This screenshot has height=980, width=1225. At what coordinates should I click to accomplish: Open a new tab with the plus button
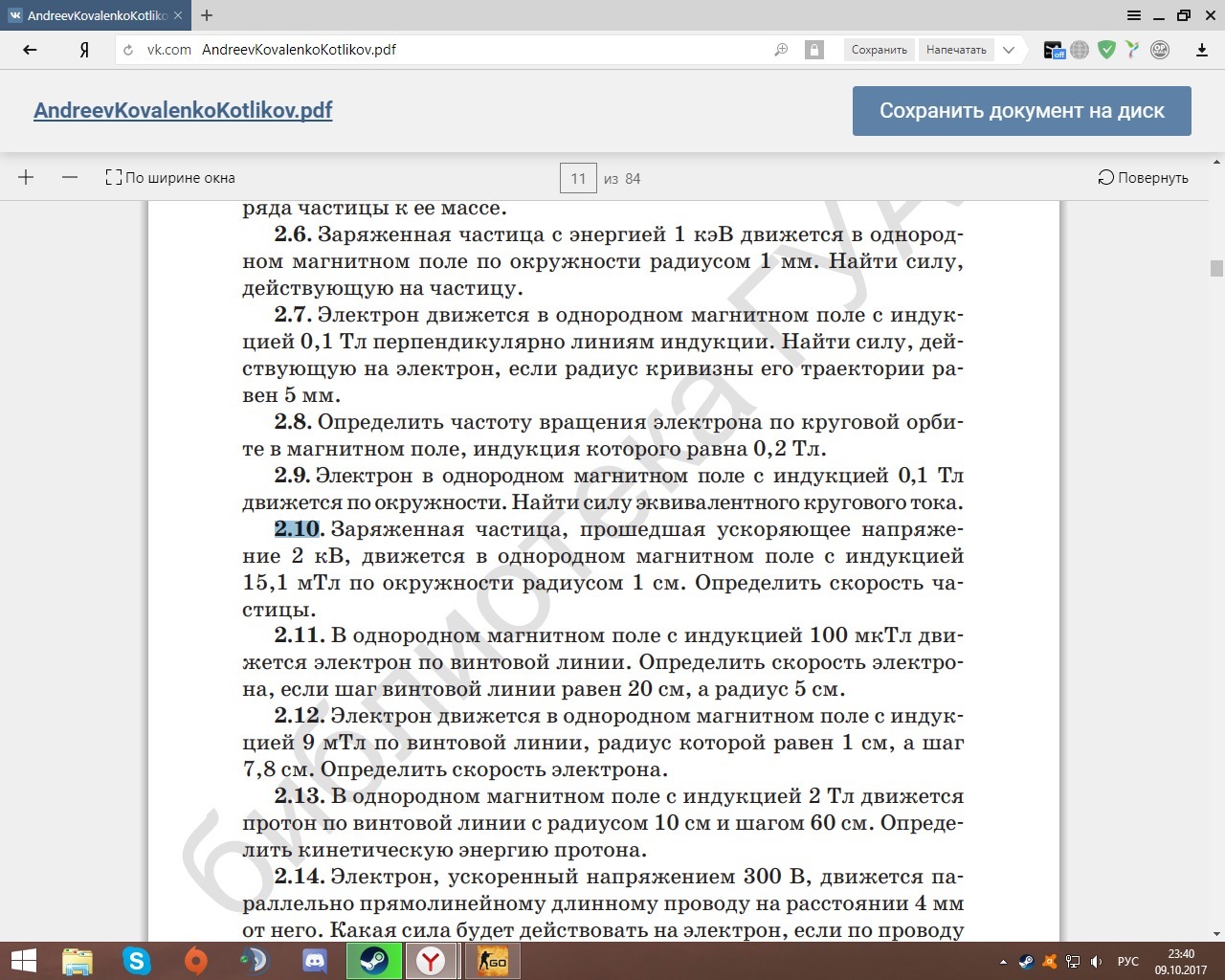click(x=207, y=15)
